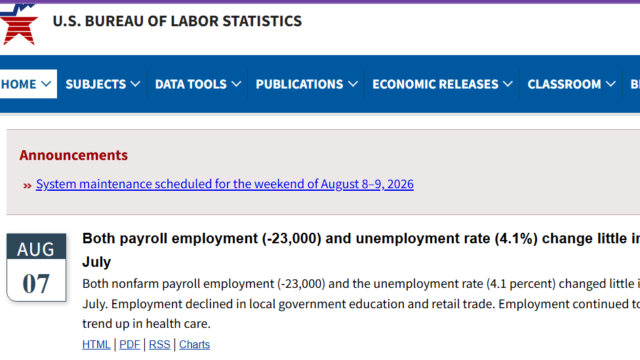This screenshot has width=640, height=360.
Task: Open the system maintenance announcement link
Action: pyautogui.click(x=224, y=184)
